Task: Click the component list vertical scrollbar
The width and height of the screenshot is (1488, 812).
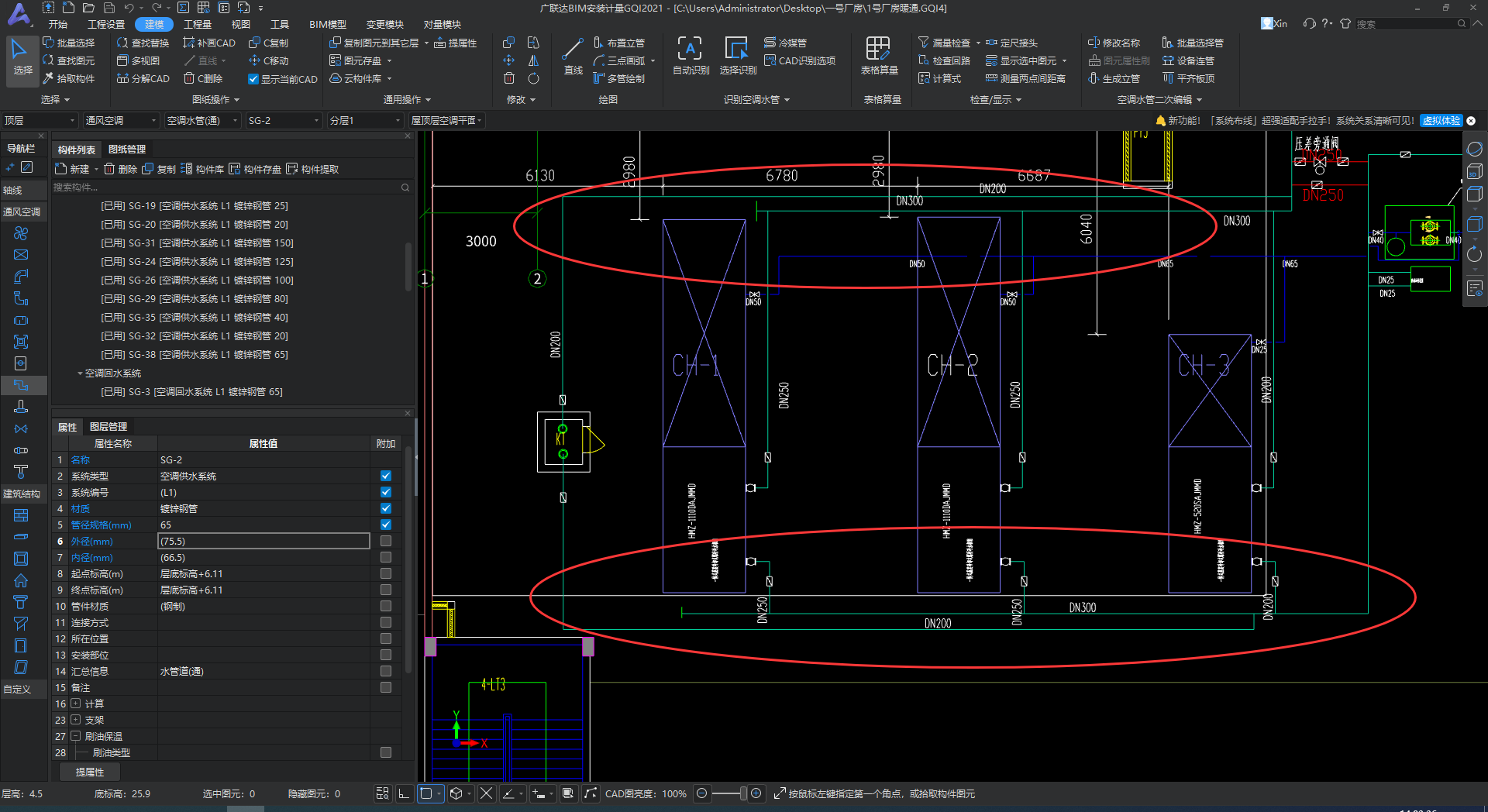Action: tap(408, 267)
